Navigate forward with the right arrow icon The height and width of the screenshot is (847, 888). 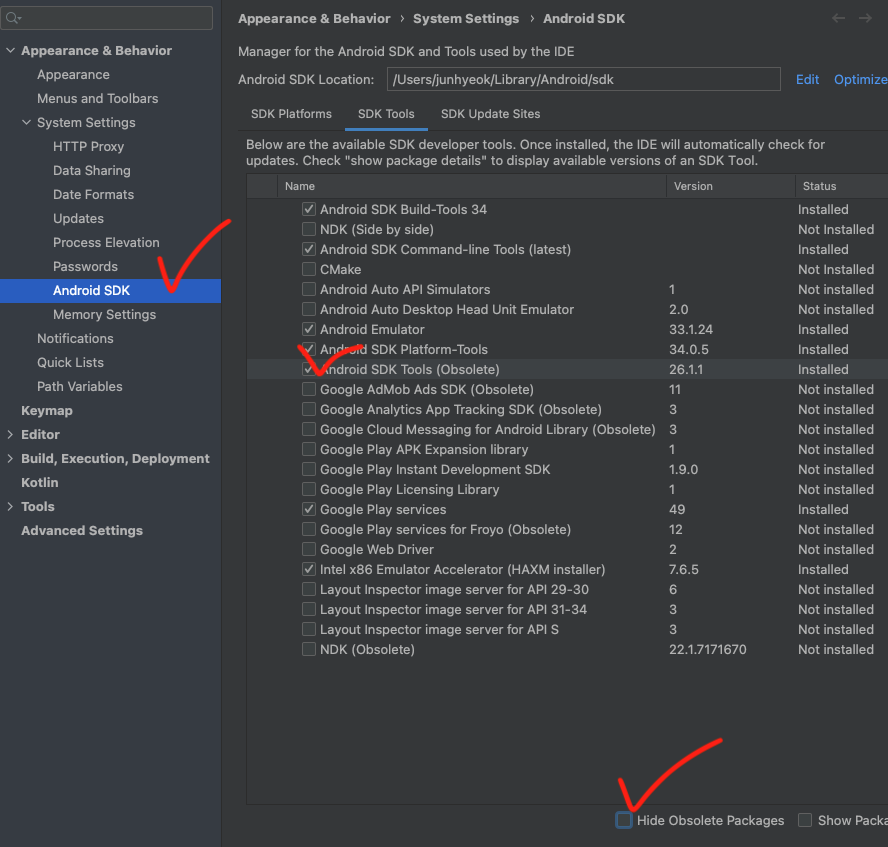click(865, 18)
